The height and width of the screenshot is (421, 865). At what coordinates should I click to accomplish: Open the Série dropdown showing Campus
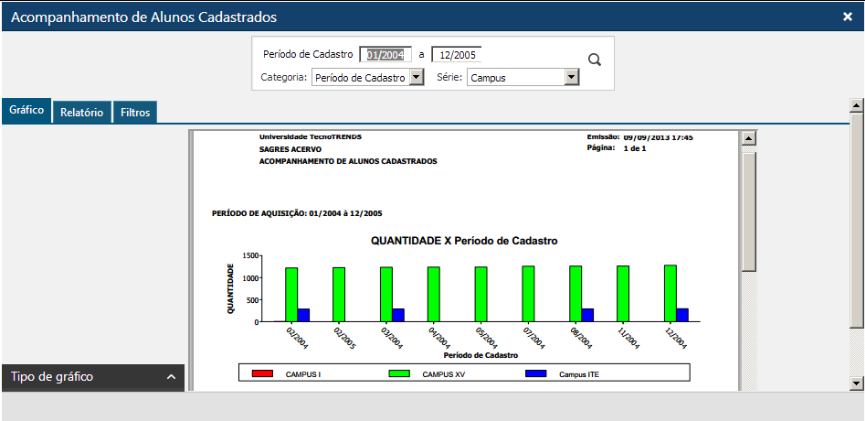point(572,77)
